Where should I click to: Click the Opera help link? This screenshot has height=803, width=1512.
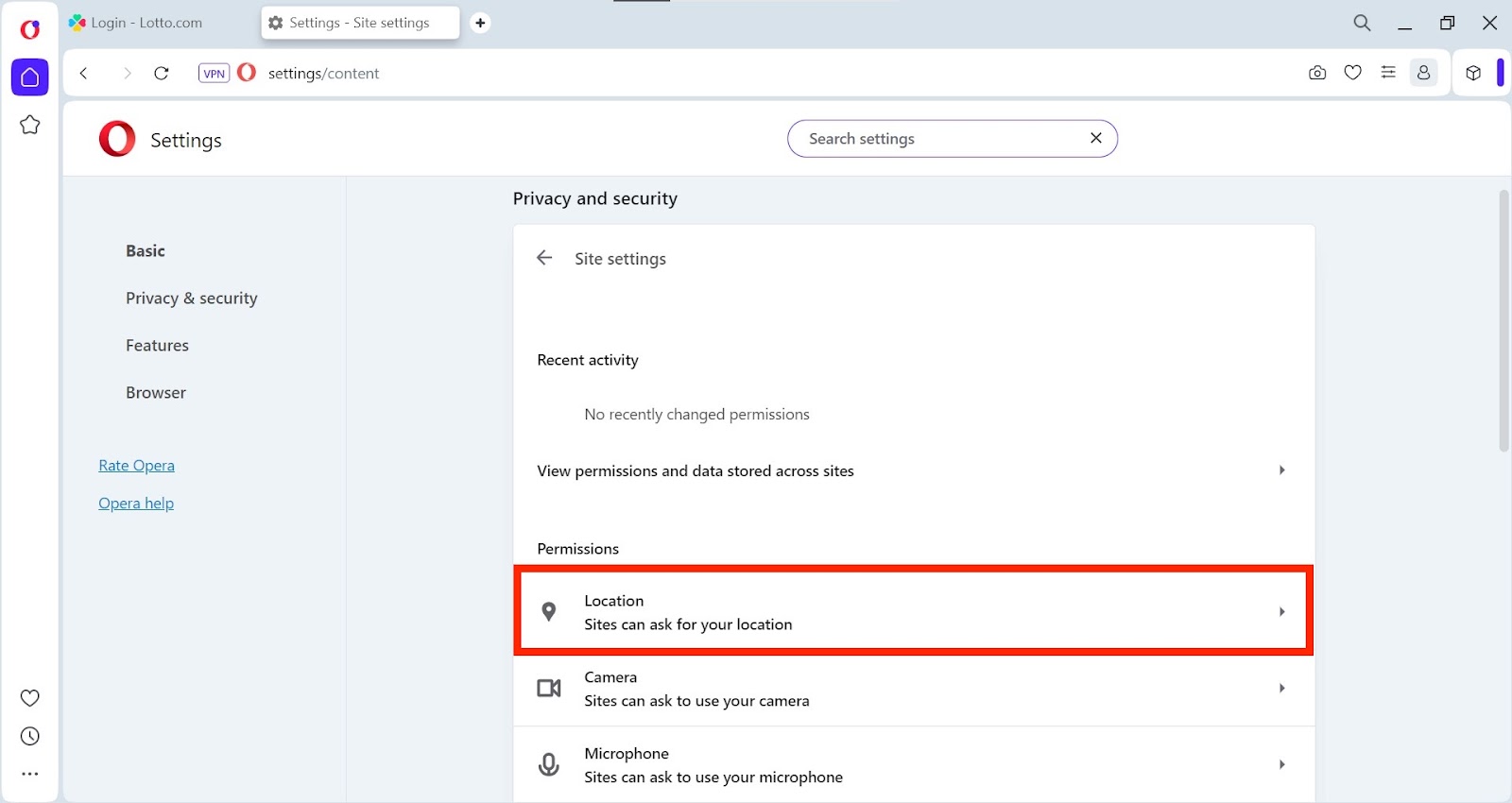pos(136,504)
